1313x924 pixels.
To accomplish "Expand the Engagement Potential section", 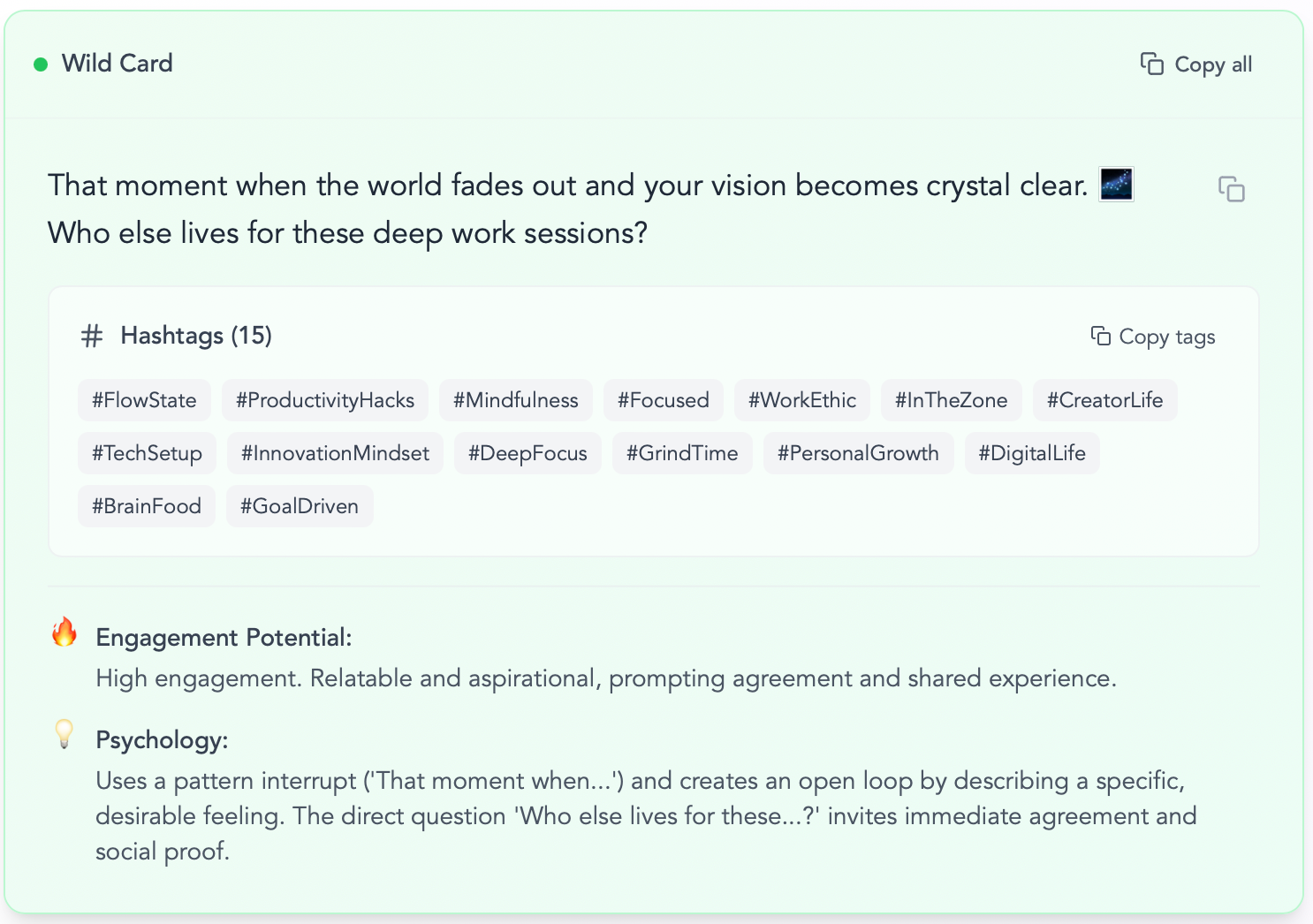I will click(224, 636).
